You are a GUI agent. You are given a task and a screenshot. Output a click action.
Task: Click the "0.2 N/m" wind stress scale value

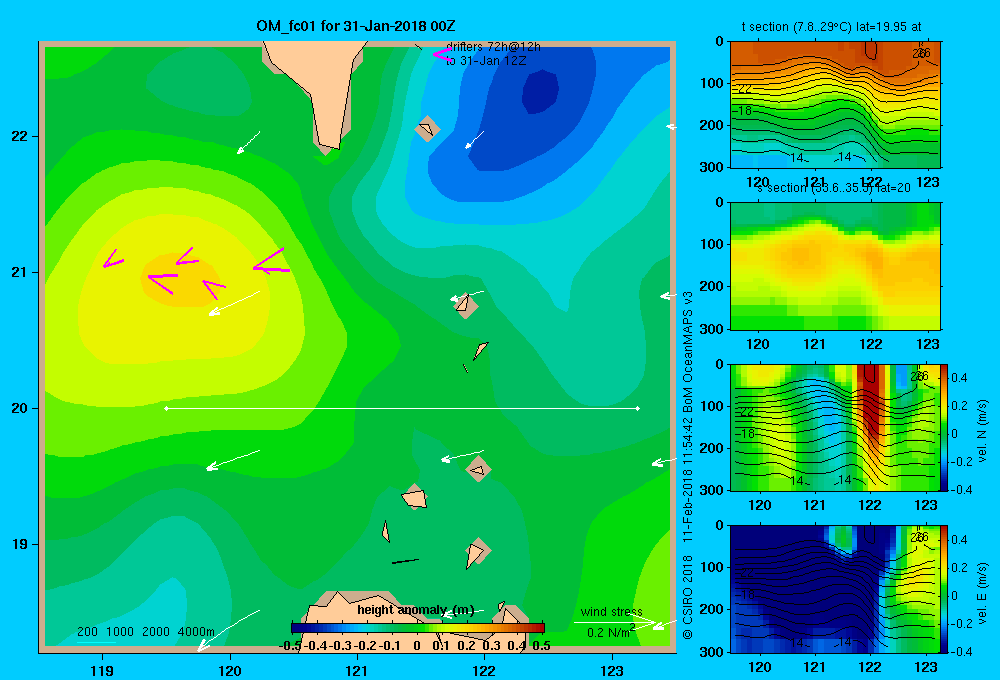[608, 633]
